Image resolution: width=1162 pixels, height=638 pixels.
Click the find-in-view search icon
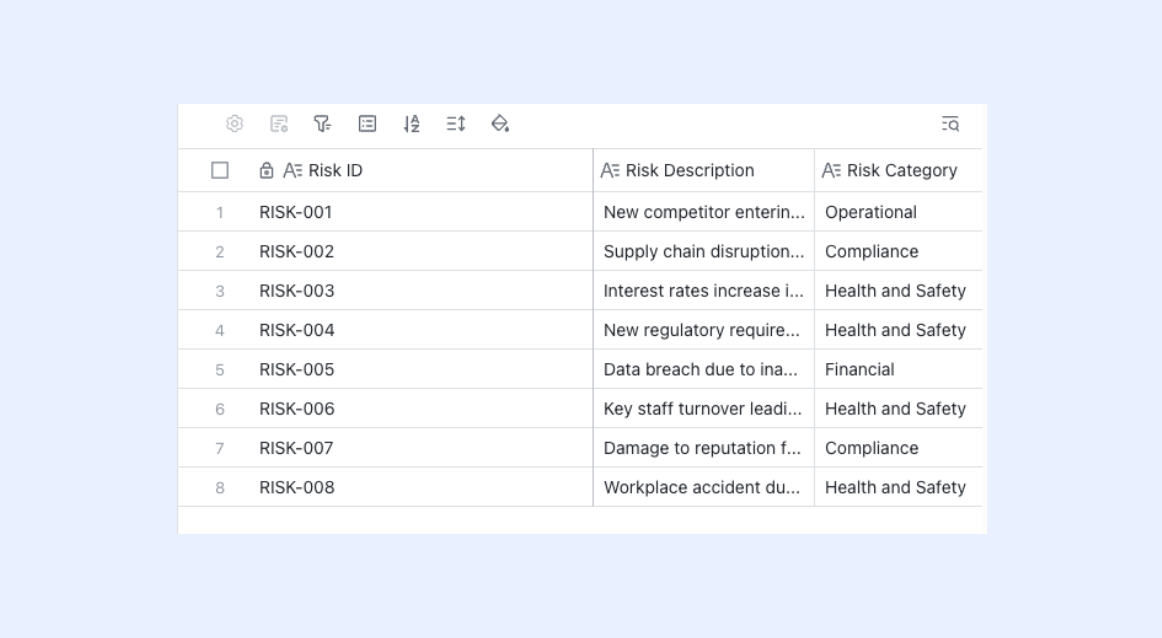point(950,124)
